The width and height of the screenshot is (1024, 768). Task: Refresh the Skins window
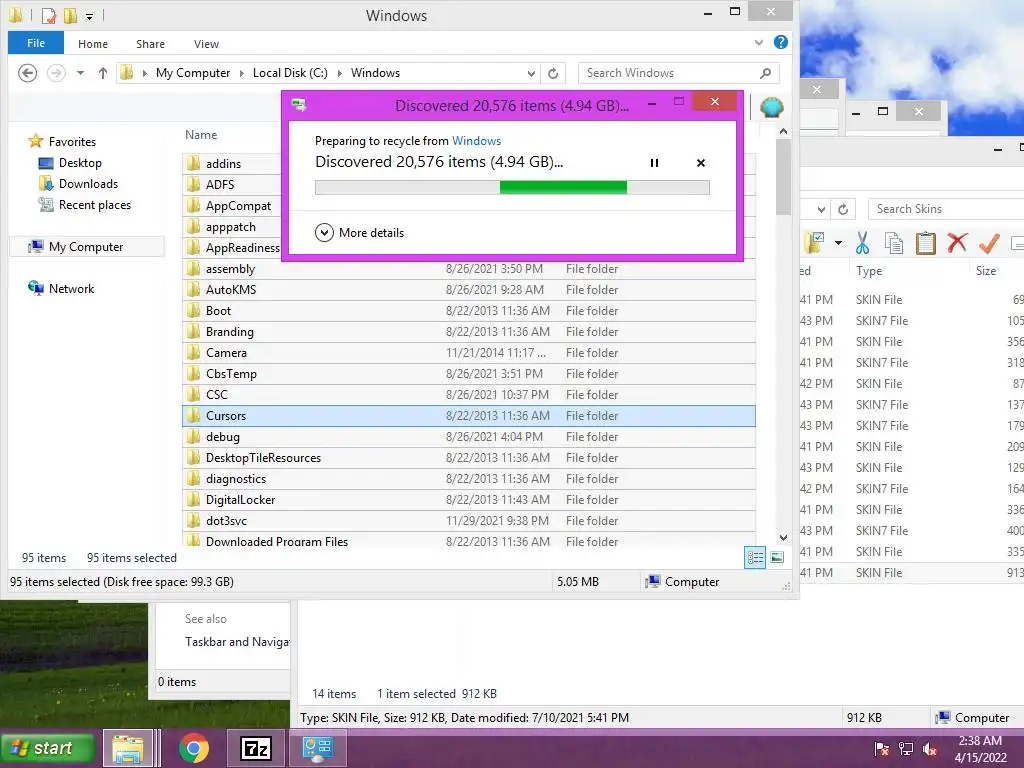[x=843, y=209]
